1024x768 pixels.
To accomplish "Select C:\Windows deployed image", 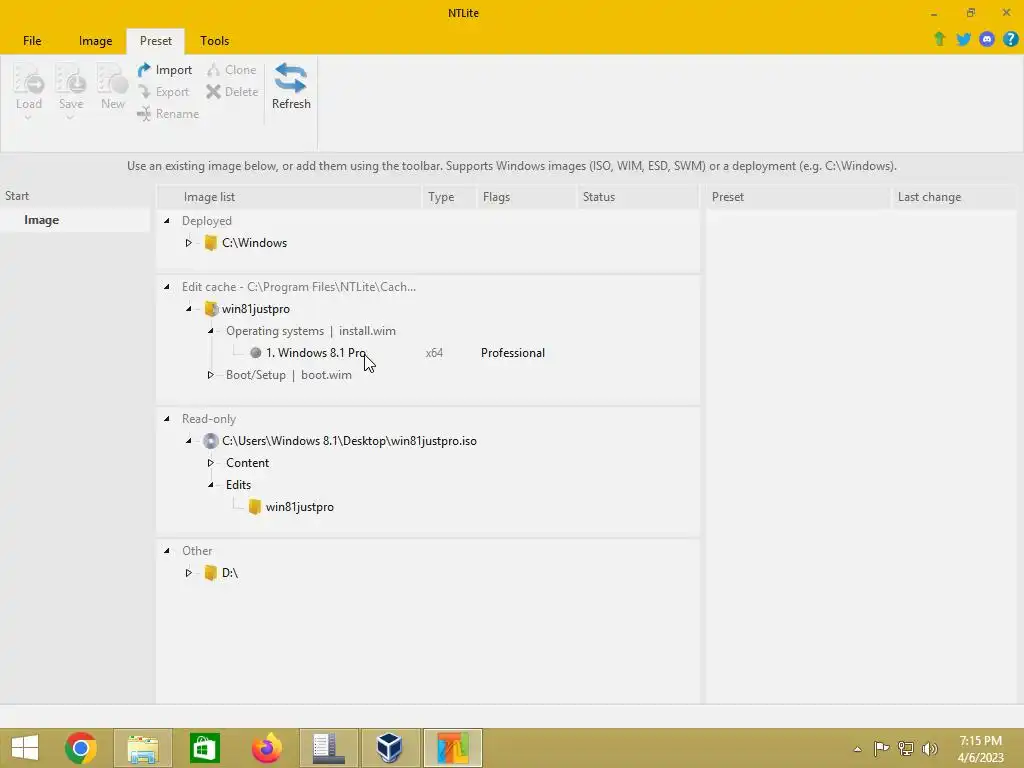I will click(x=254, y=243).
